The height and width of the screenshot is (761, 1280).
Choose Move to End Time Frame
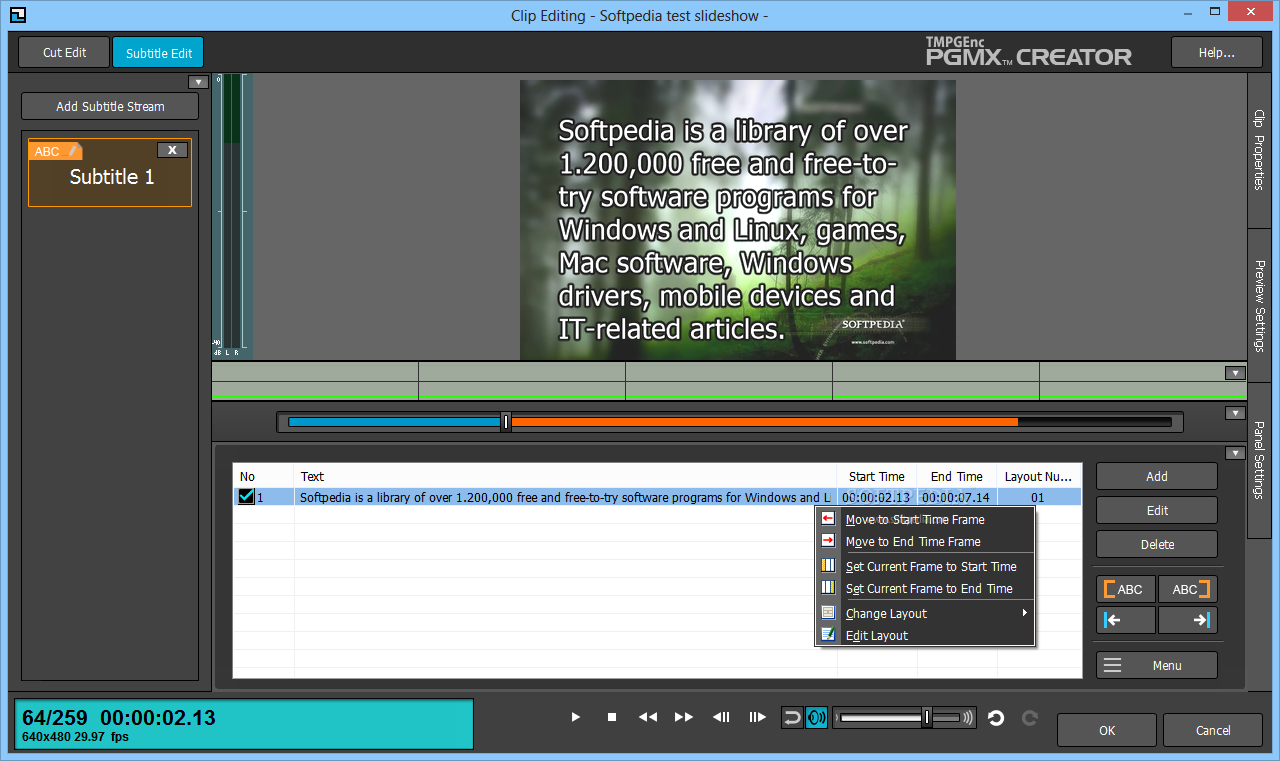[913, 541]
